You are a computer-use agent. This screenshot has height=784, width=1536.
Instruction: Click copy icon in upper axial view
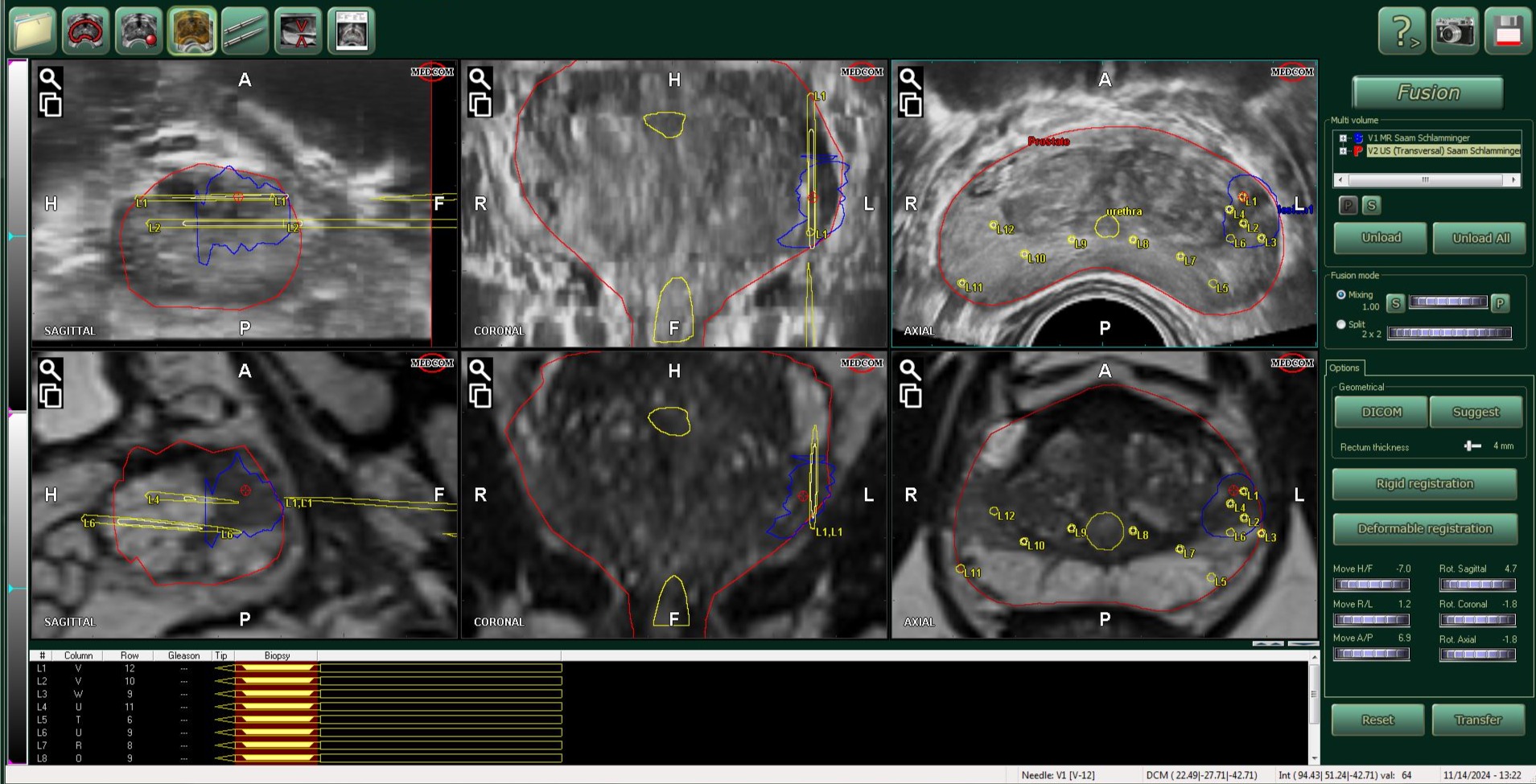910,105
